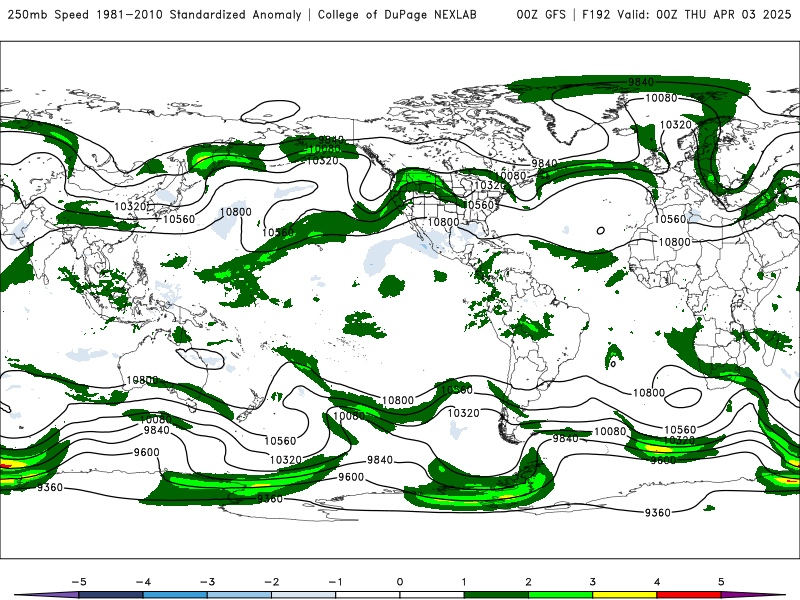Click the 'College of DuPage NEXLAB' text
The height and width of the screenshot is (600, 800).
coord(397,15)
